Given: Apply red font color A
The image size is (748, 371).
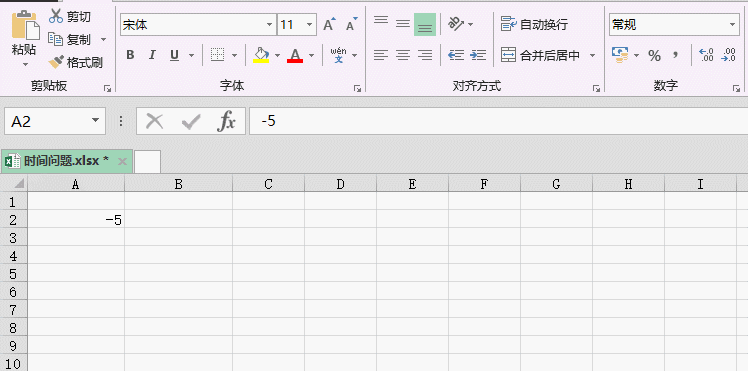Looking at the screenshot, I should tap(295, 55).
